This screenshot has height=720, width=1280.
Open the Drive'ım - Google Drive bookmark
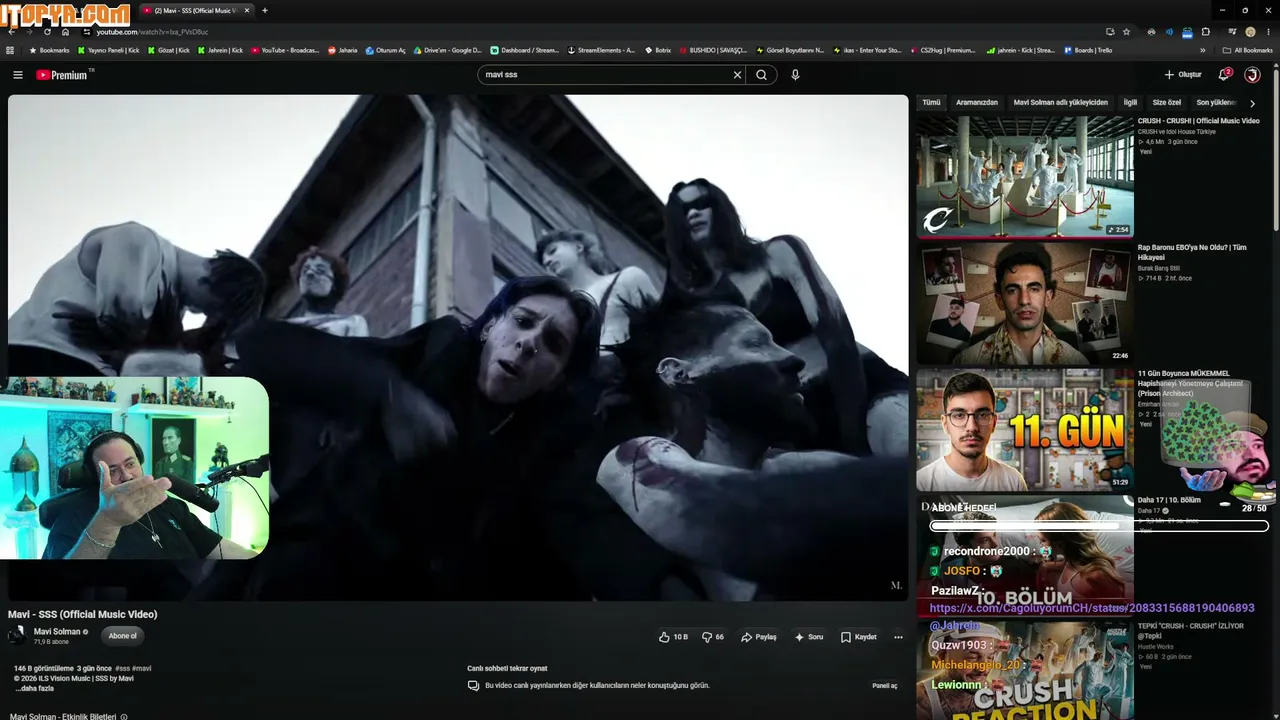[x=448, y=50]
